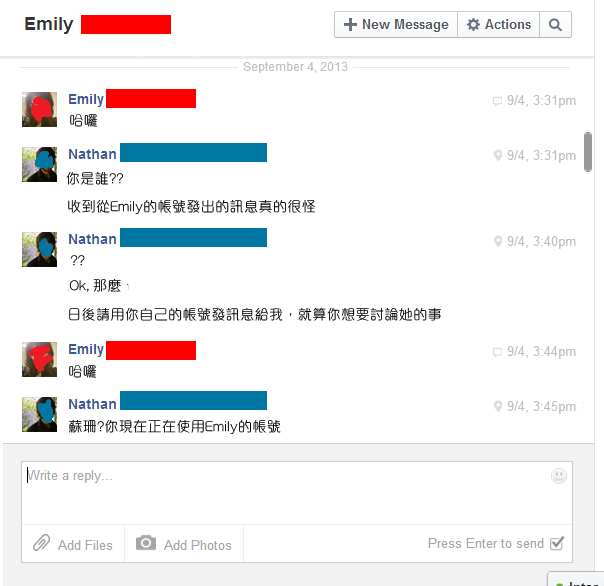The height and width of the screenshot is (586, 604).
Task: Click the Add Files label
Action: click(x=85, y=545)
